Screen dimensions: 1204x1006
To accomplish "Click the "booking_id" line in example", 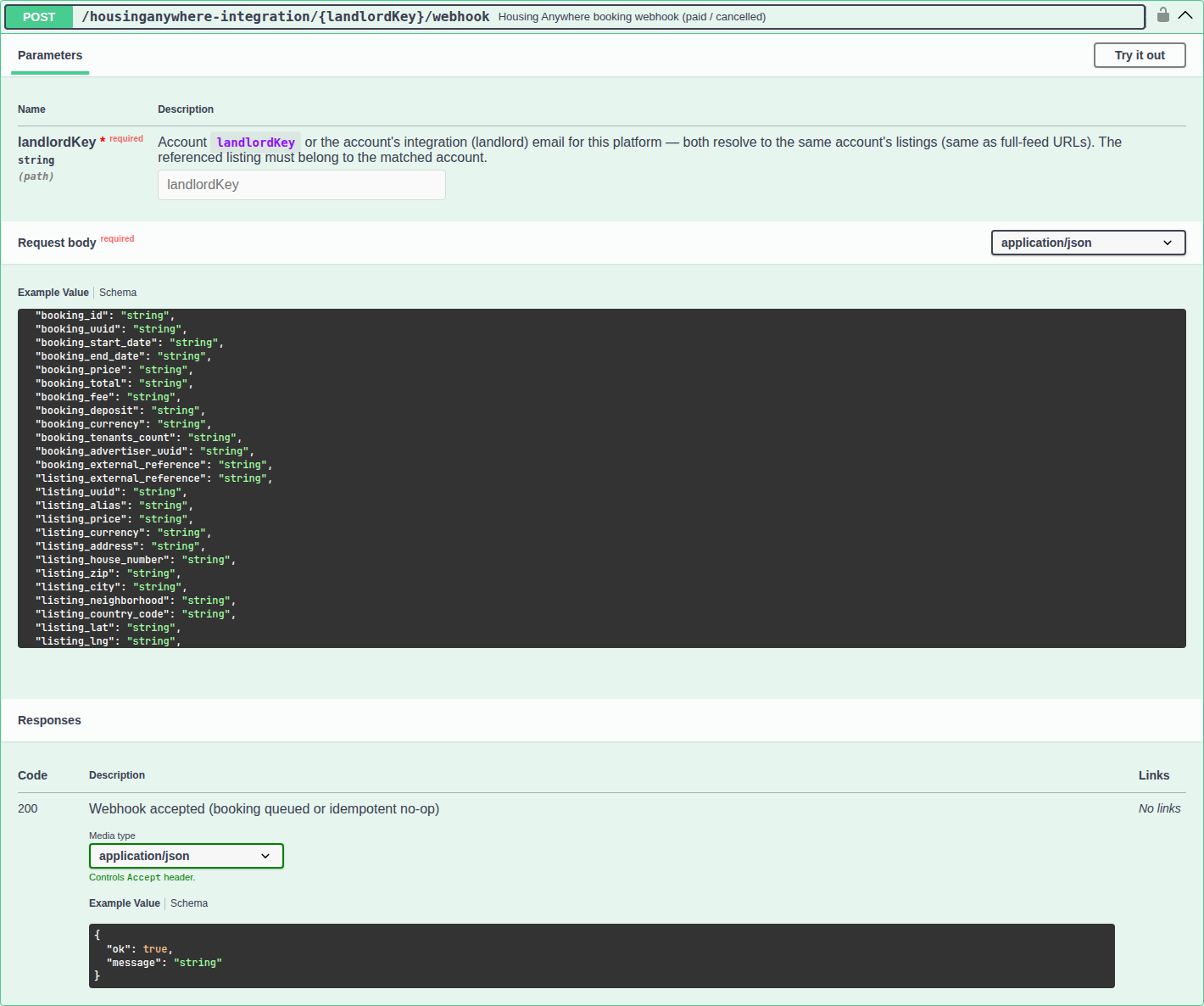I will (105, 316).
